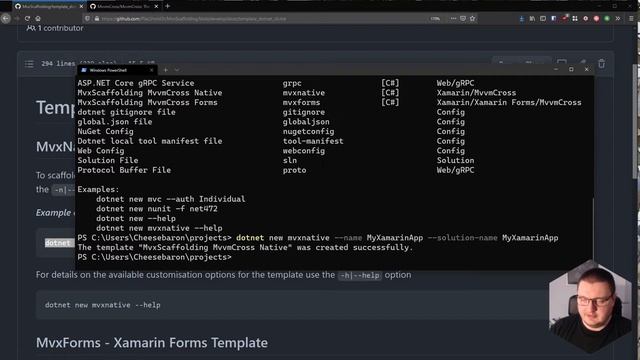Go back with the browser back arrow

click(x=6, y=18)
